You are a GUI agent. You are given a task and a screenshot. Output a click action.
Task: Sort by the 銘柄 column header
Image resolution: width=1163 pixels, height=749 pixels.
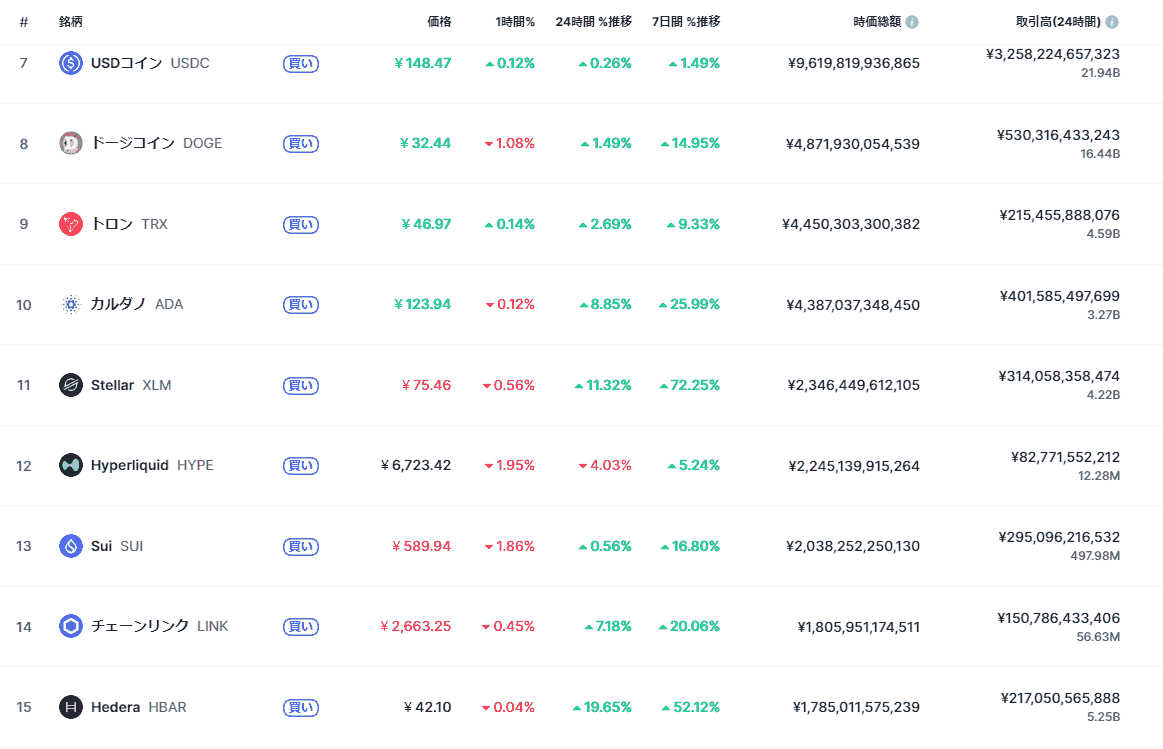click(x=70, y=22)
